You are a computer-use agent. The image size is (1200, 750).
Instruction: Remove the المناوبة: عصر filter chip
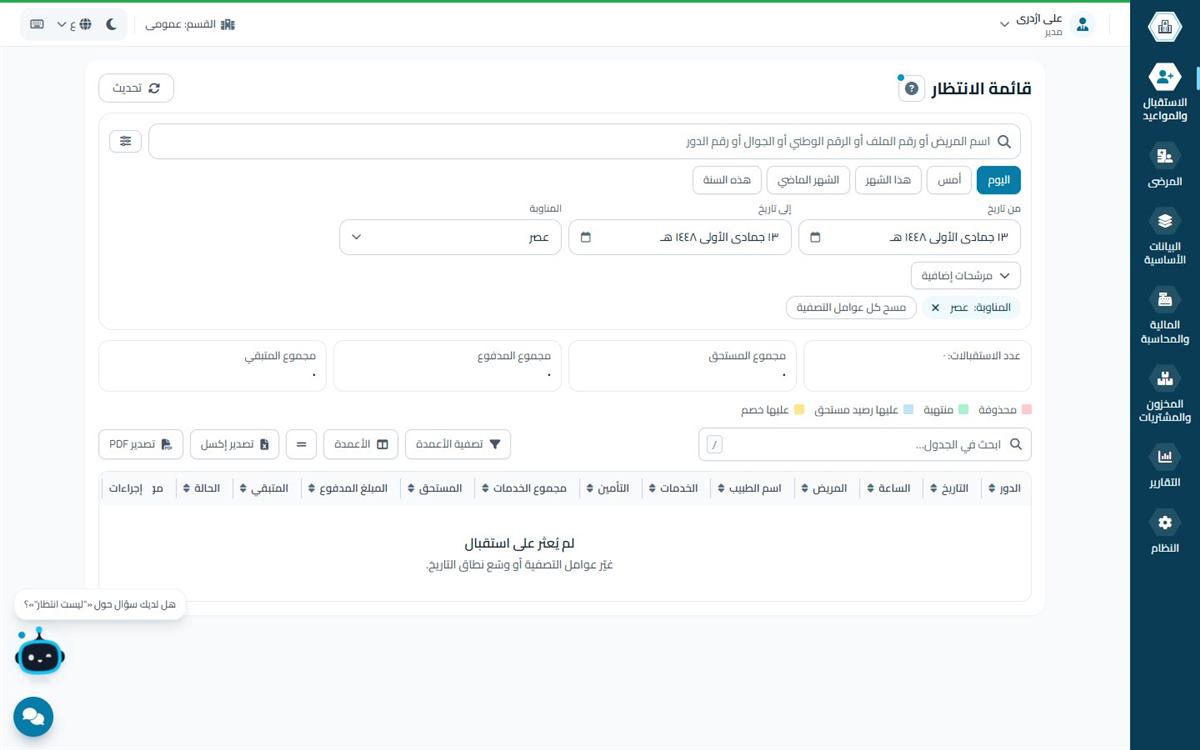click(935, 308)
